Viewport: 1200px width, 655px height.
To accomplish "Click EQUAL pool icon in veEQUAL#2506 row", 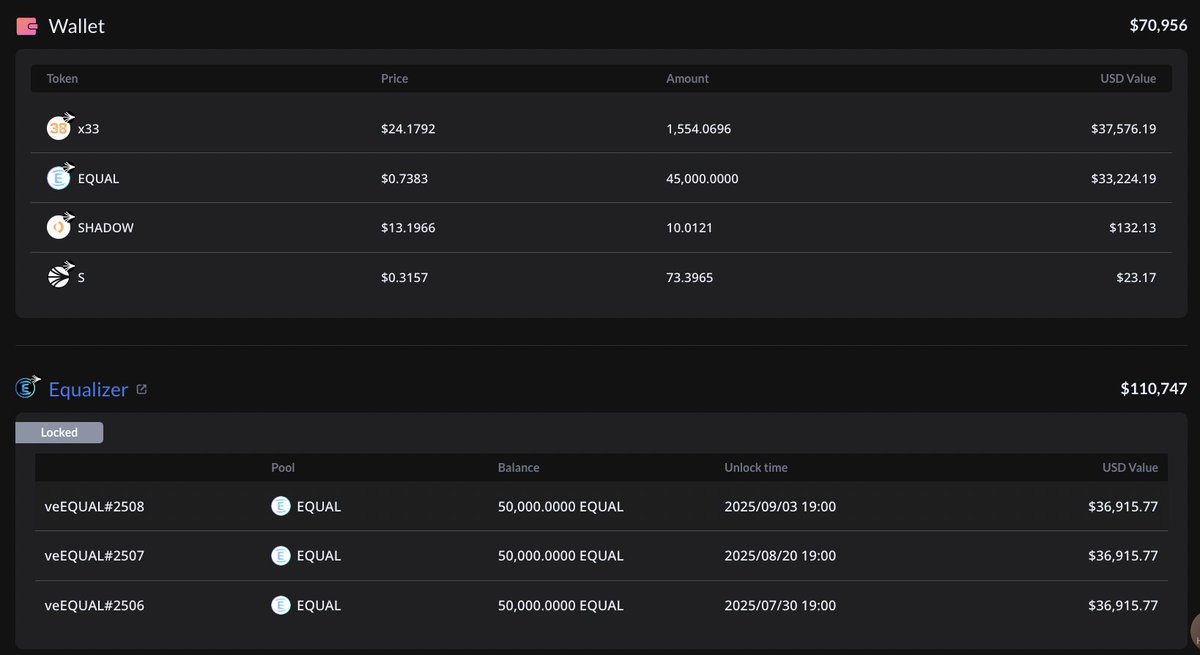I will [281, 605].
